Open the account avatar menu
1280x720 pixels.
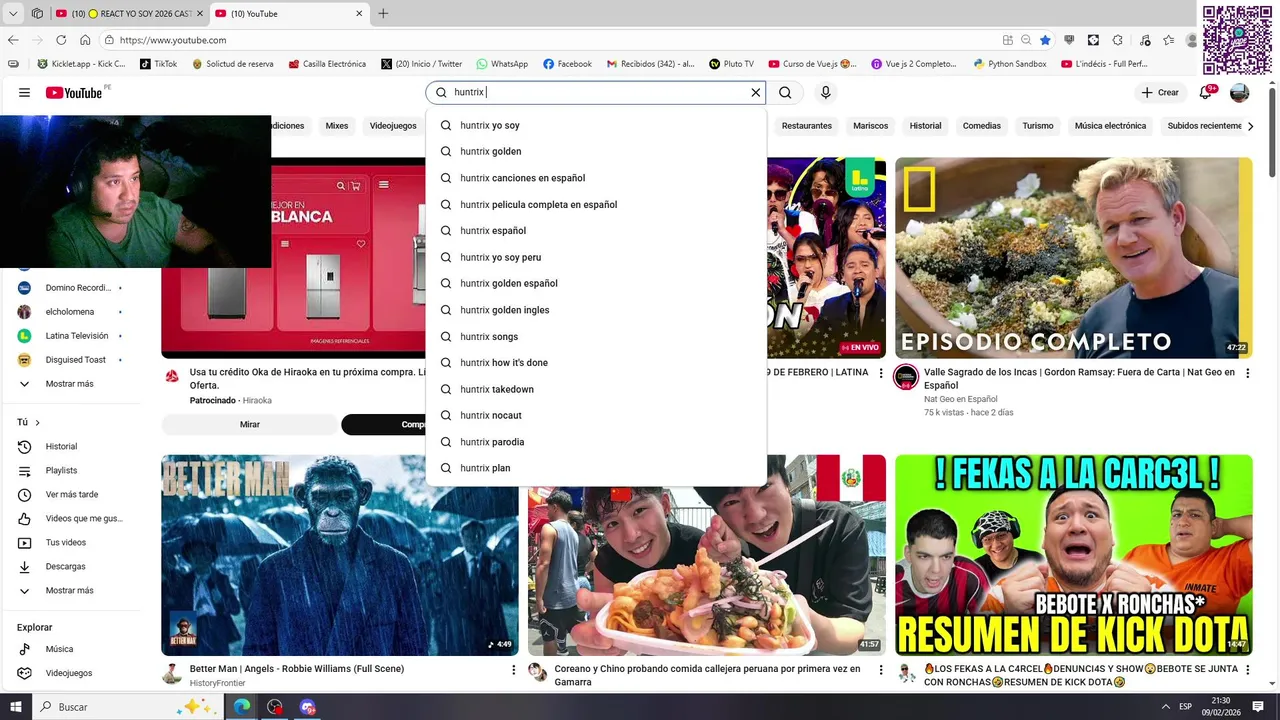tap(1239, 92)
